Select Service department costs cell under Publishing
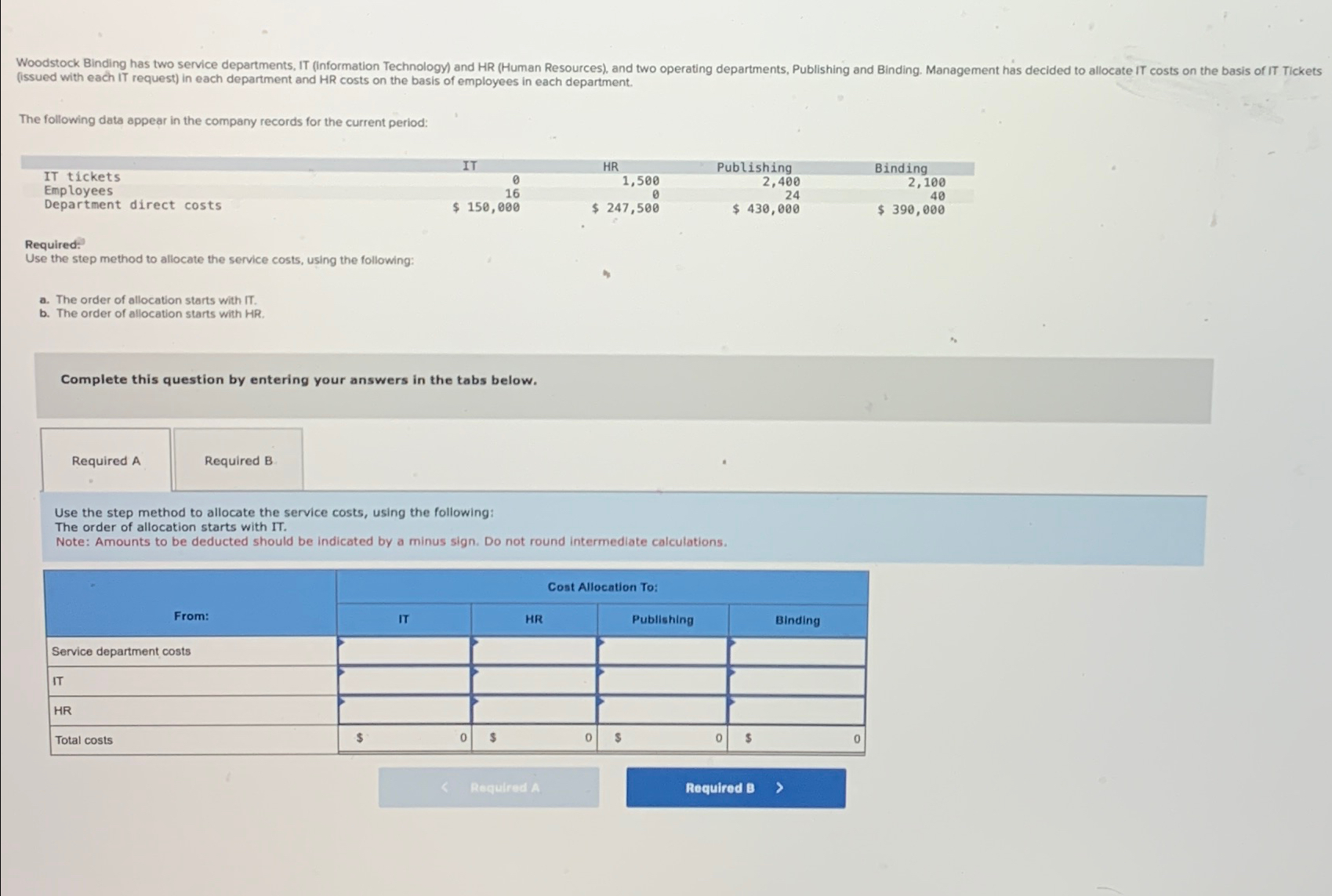This screenshot has height=896, width=1332. coord(662,651)
